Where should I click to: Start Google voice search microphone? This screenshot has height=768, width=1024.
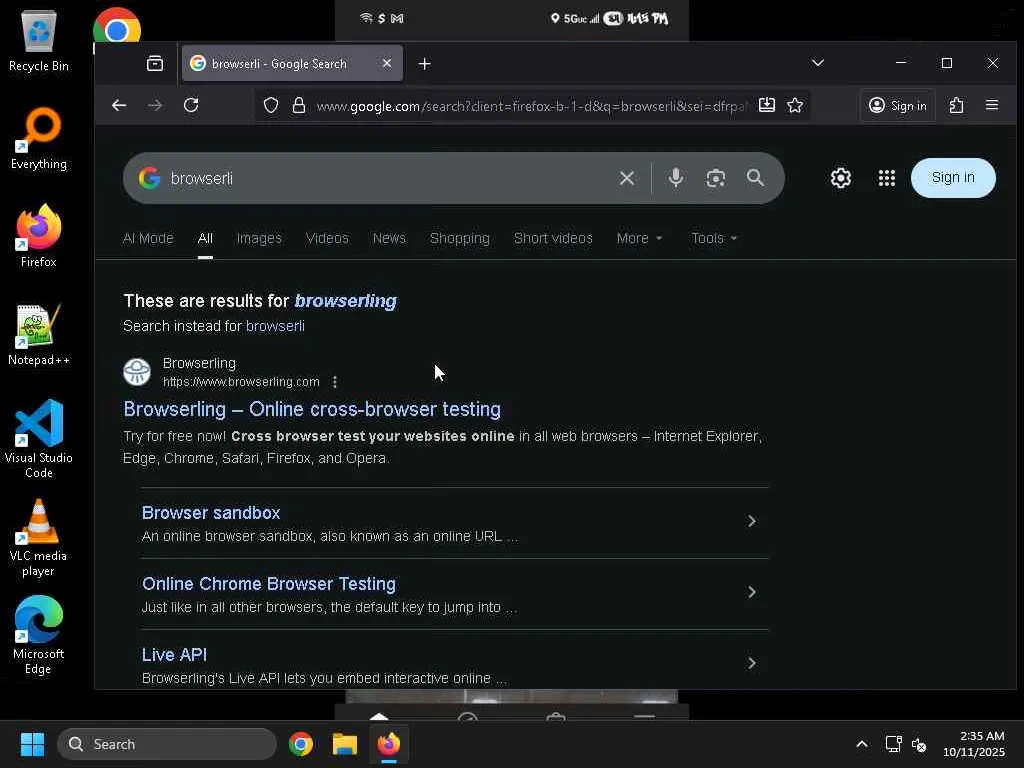tap(676, 178)
